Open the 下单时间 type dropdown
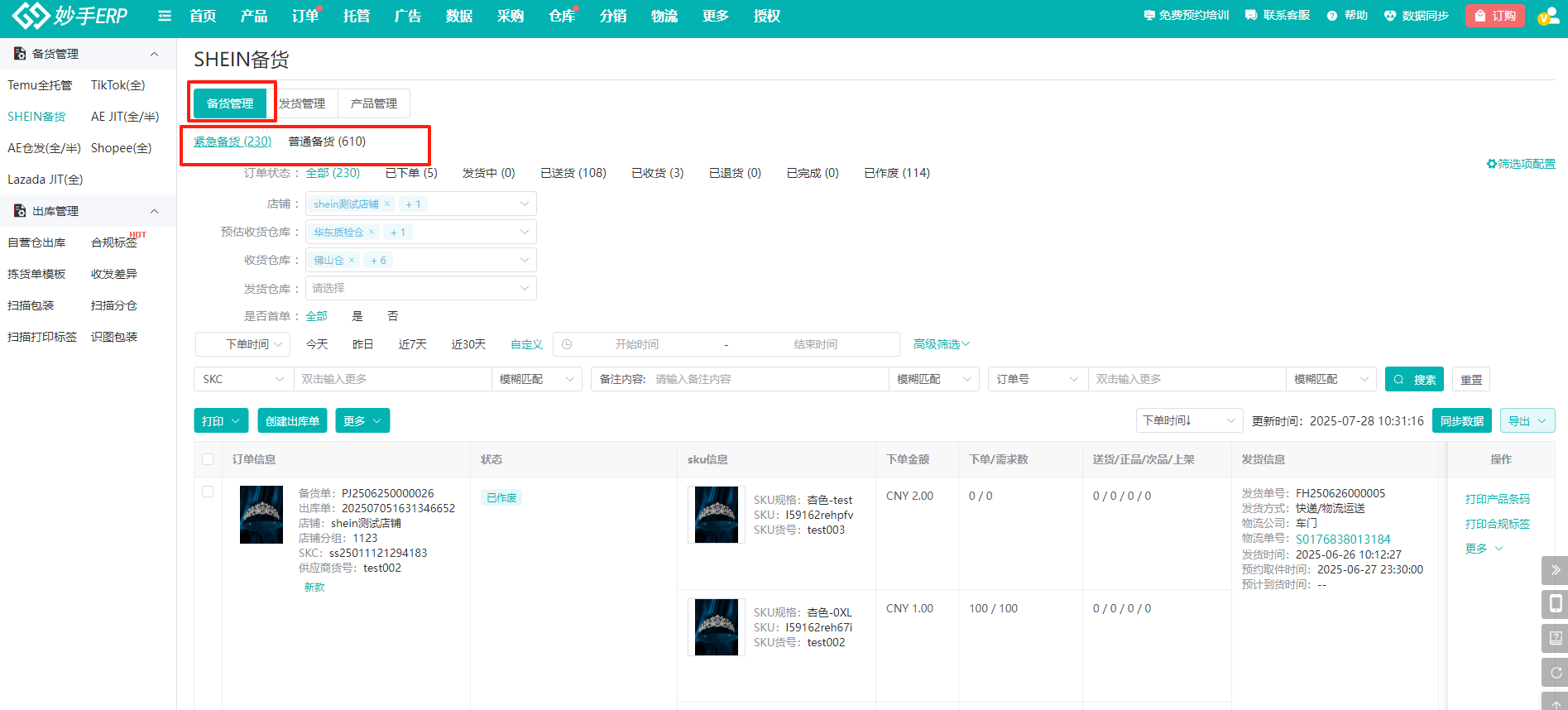The height and width of the screenshot is (710, 1568). click(242, 344)
